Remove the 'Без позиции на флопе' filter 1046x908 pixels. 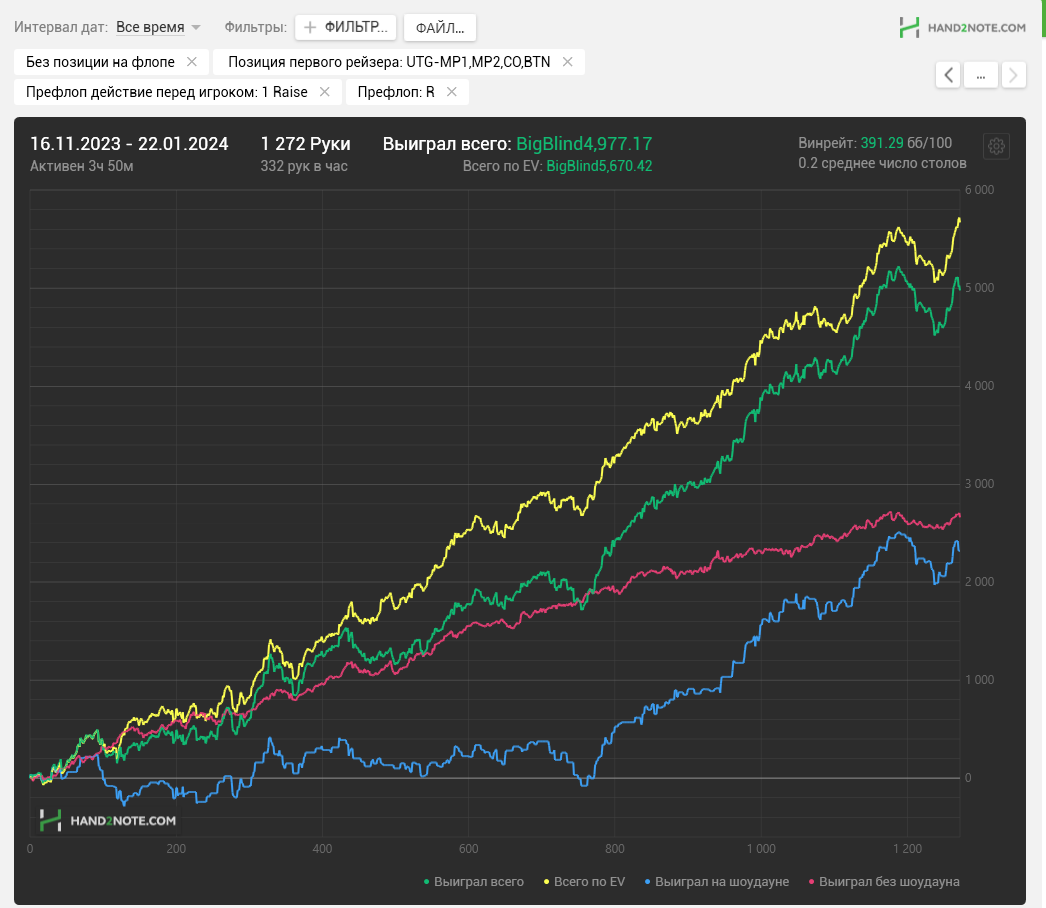pyautogui.click(x=192, y=61)
